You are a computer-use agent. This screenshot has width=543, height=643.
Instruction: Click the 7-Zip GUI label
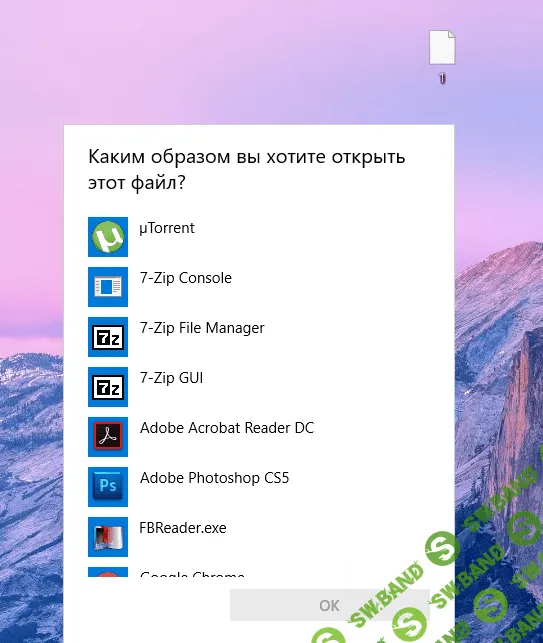171,378
